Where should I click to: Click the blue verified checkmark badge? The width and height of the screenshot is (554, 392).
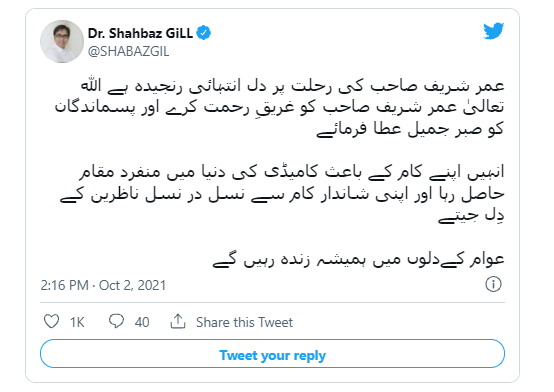[204, 33]
